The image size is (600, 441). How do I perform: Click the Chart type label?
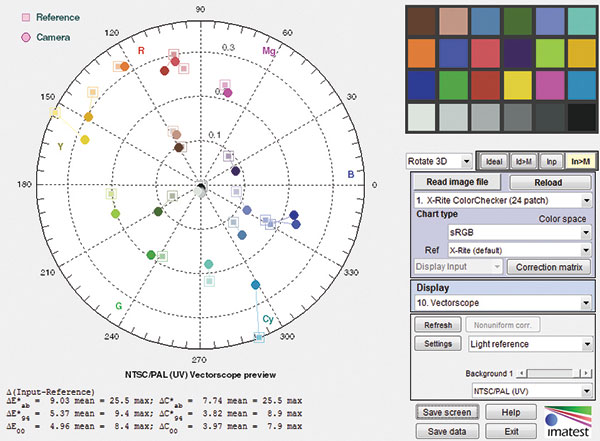(437, 214)
